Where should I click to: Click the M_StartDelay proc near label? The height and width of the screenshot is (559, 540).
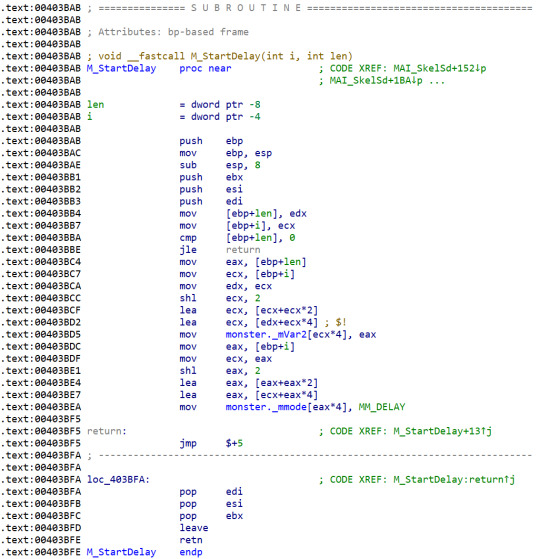tap(159, 68)
